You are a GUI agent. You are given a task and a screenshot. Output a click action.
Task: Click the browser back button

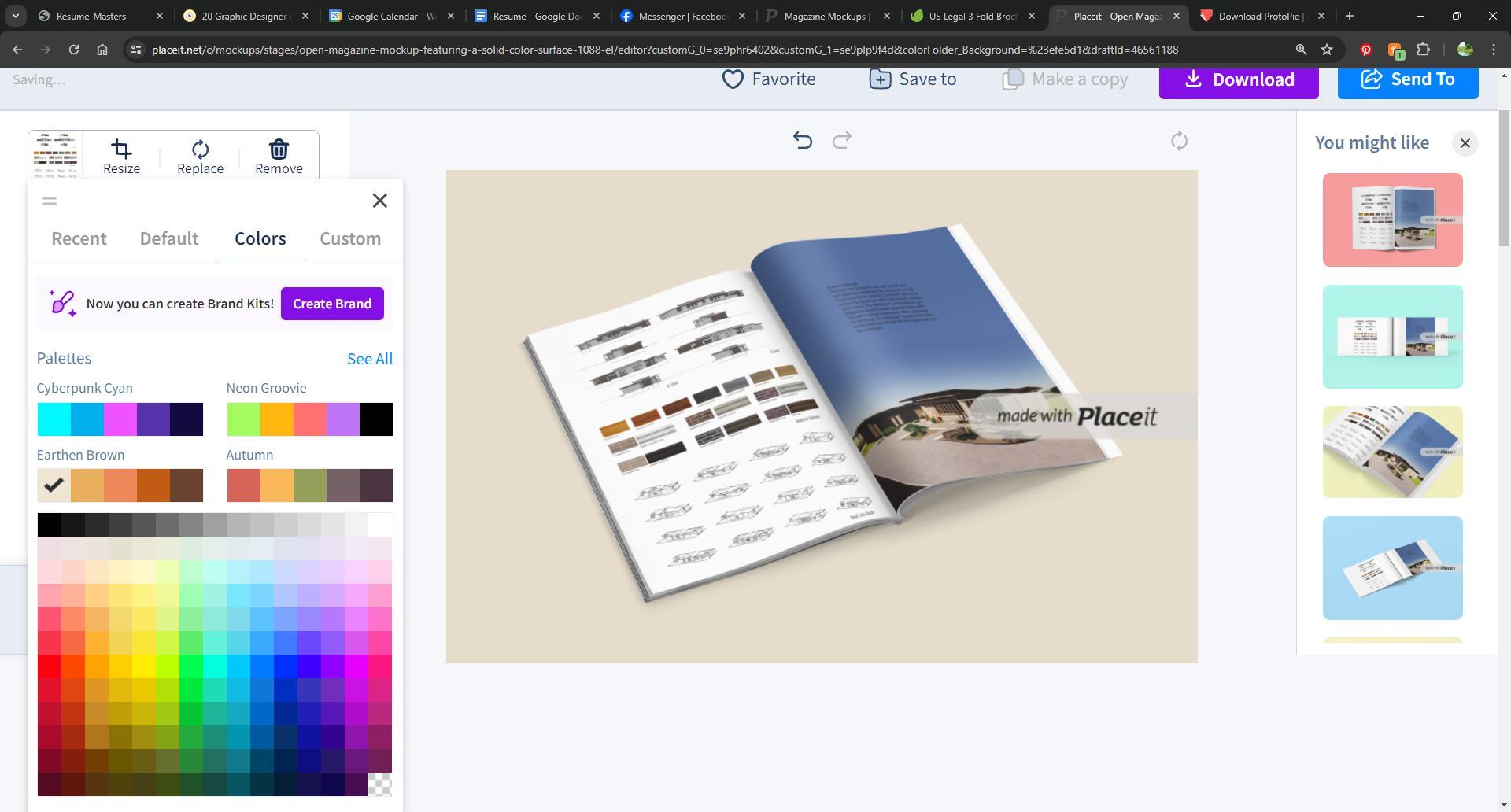(x=17, y=50)
